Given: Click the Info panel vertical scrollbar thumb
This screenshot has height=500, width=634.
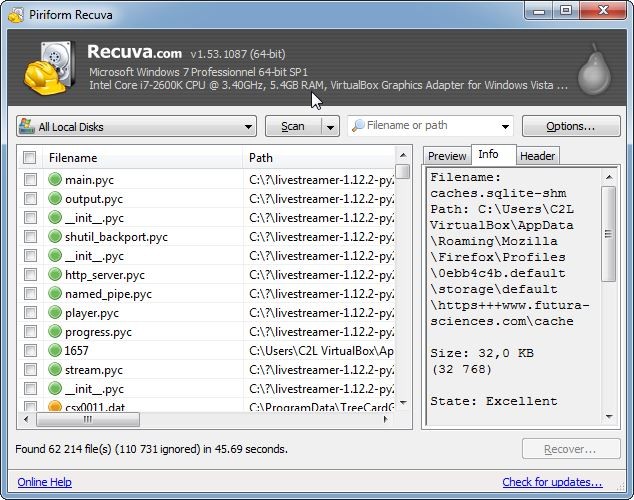Looking at the screenshot, I should 609,234.
